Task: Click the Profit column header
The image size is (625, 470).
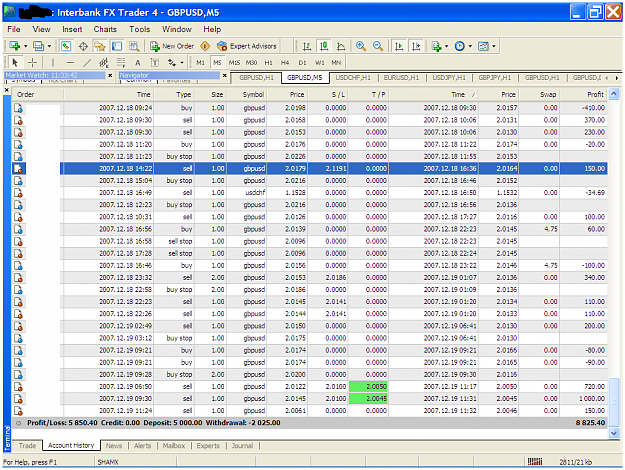Action: [x=583, y=94]
